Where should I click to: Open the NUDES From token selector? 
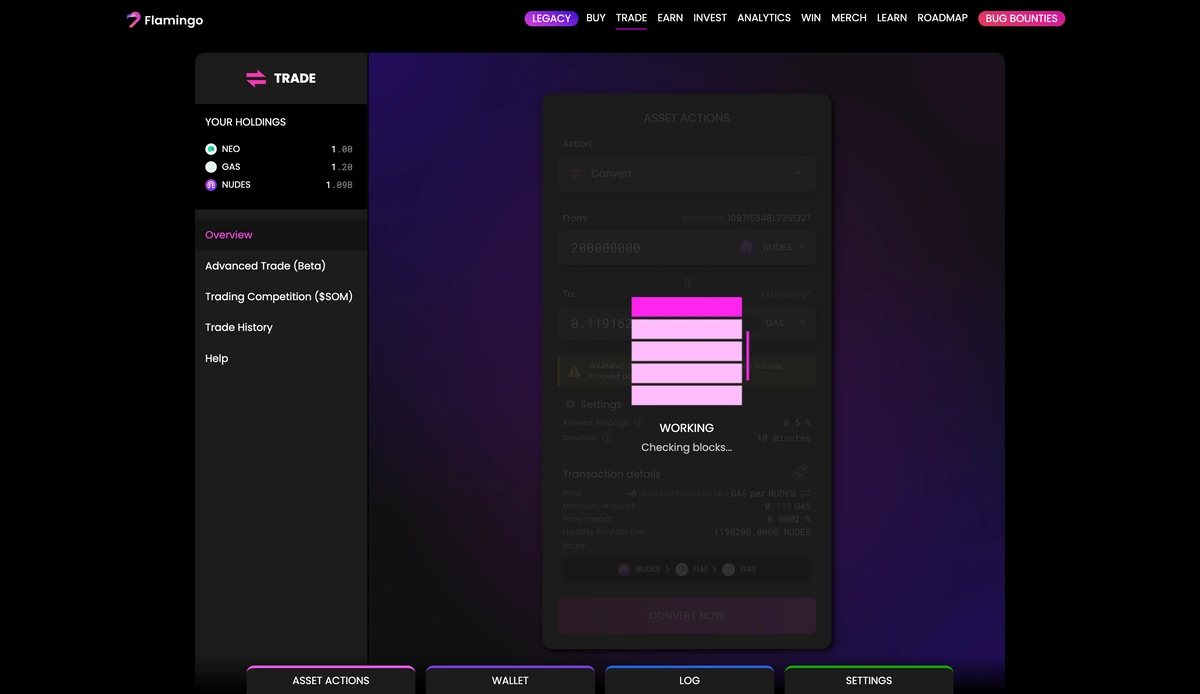coord(773,247)
